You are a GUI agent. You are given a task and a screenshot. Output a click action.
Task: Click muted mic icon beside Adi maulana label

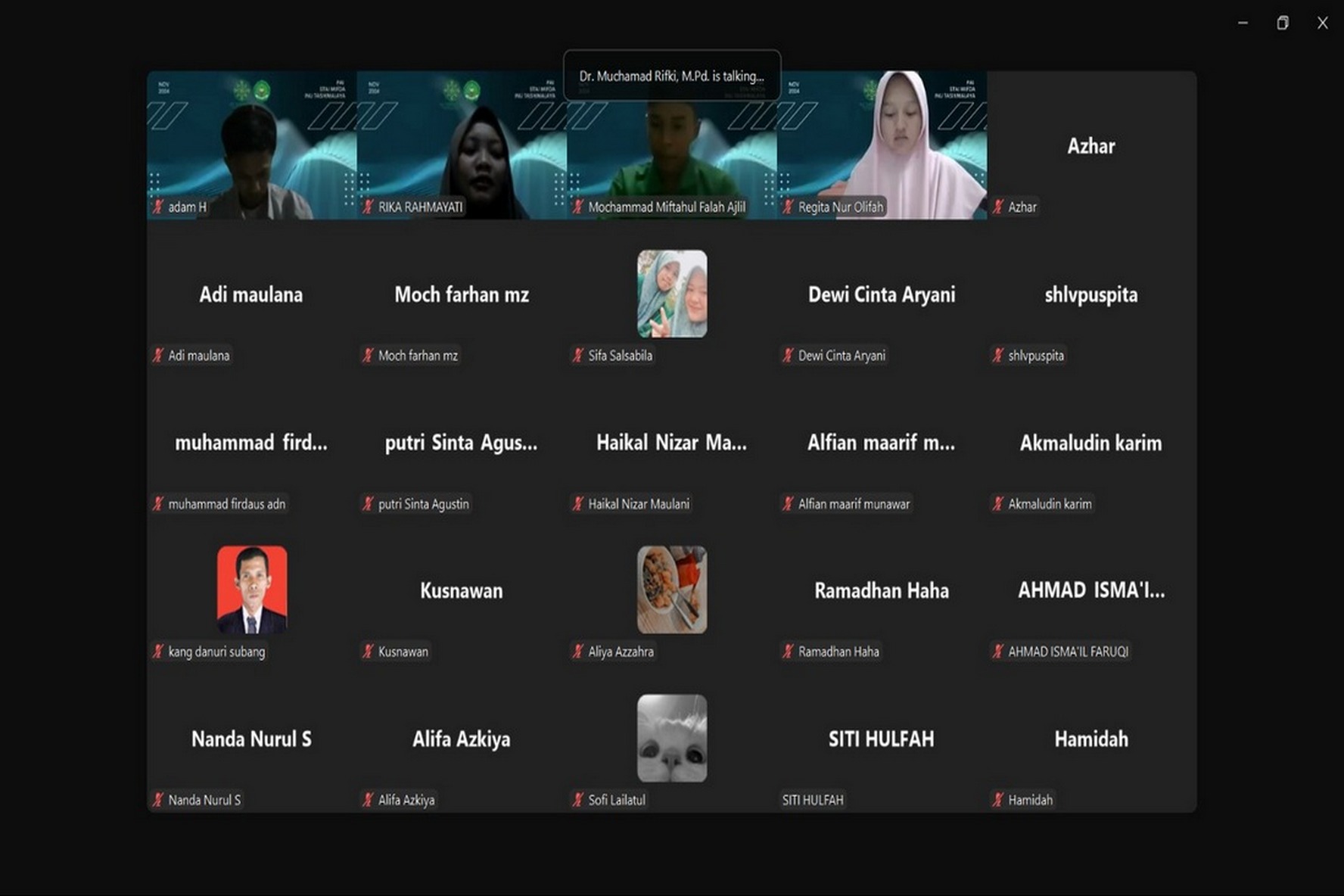coord(158,355)
